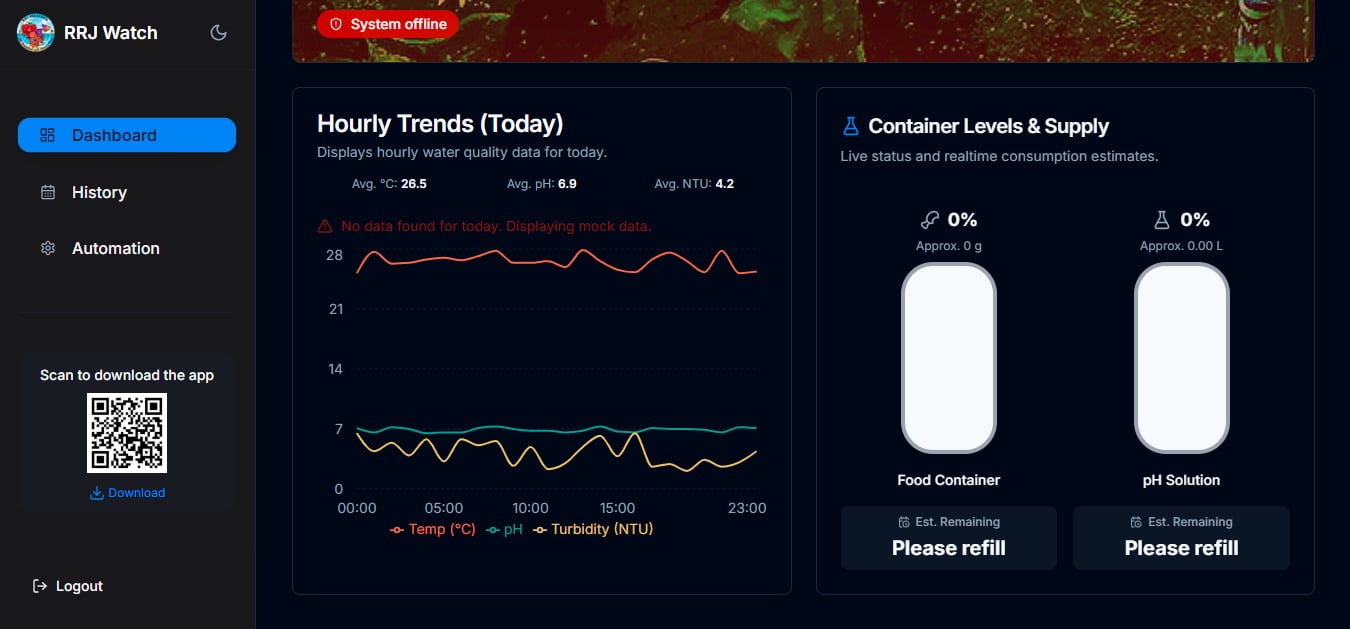Viewport: 1350px width, 629px height.
Task: Click the Download app link
Action: 127,493
